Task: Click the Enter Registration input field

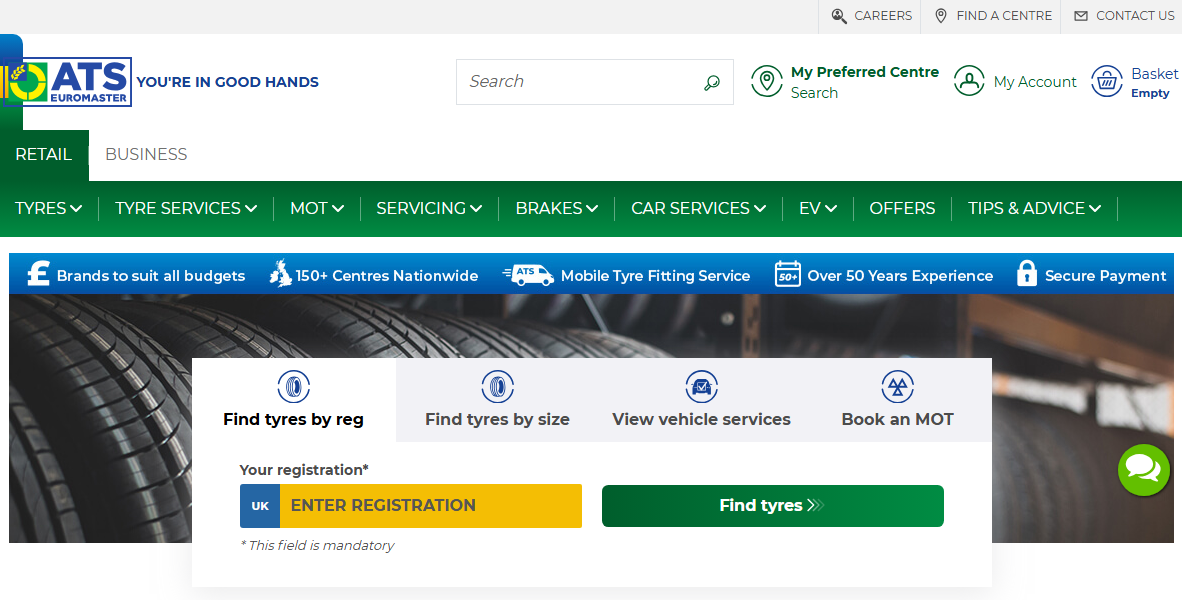Action: 430,506
